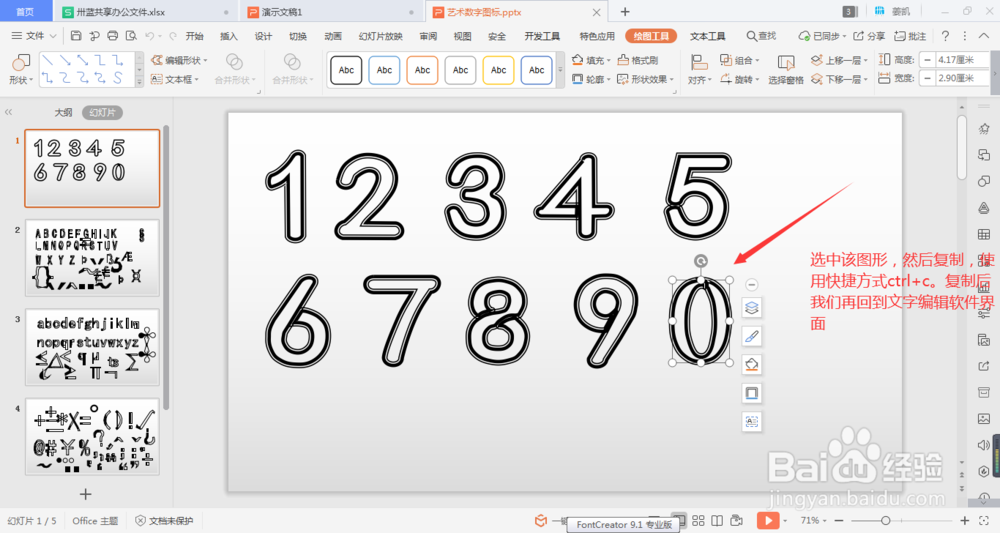Screen dimensions: 1000x533
Task: Click the 批注 comment button
Action: point(910,36)
